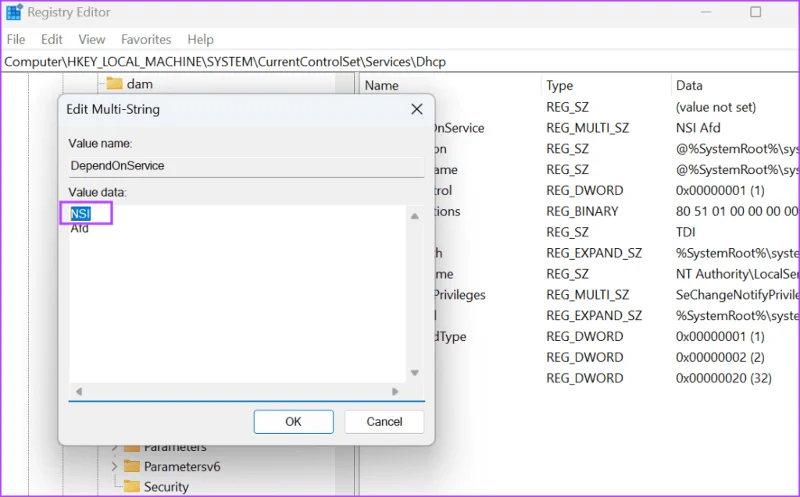The width and height of the screenshot is (800, 497).
Task: Select the REG_BINARY type cell
Action: click(x=582, y=211)
